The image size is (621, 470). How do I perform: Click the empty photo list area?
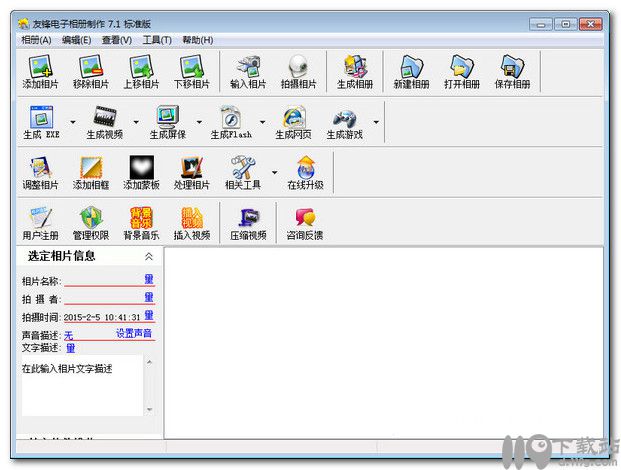pos(384,342)
